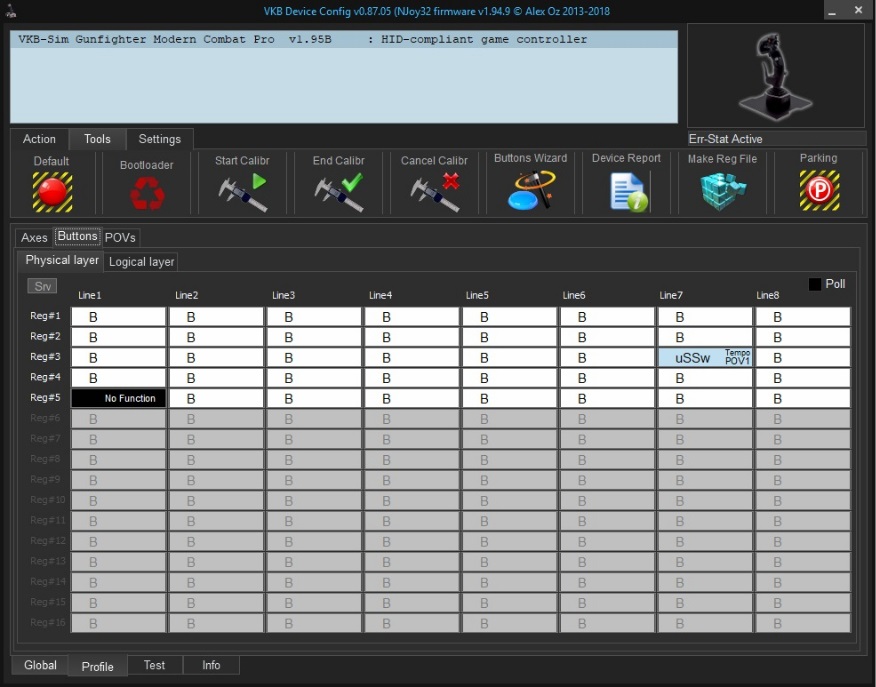This screenshot has width=876, height=687.
Task: Click the End Calibr checkmark icon
Action: click(338, 192)
